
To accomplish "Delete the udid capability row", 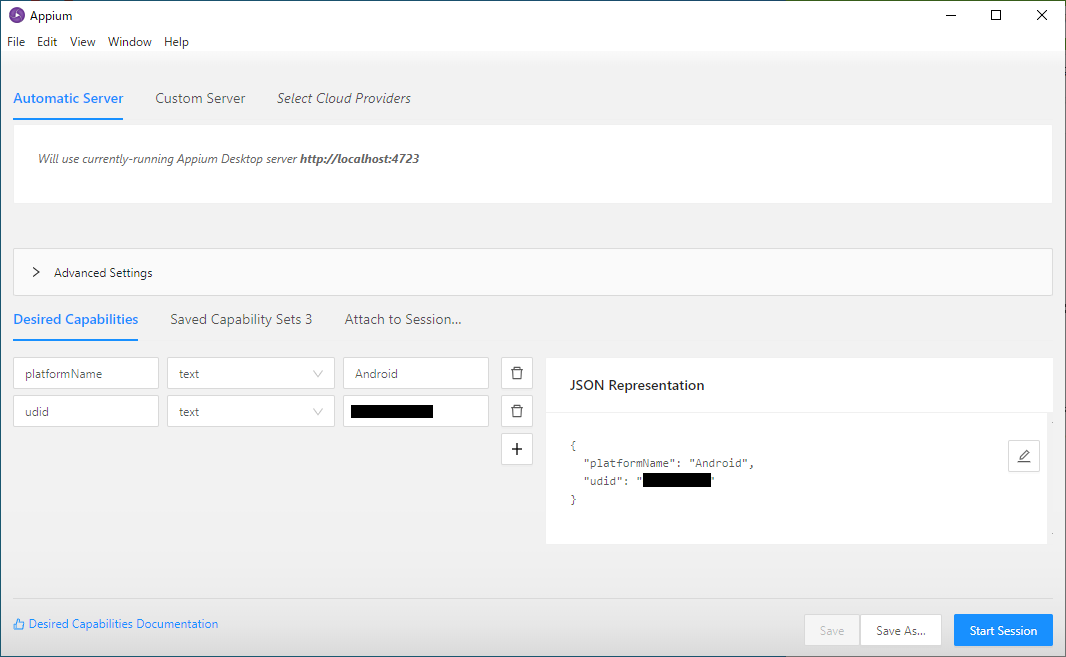I will (517, 411).
